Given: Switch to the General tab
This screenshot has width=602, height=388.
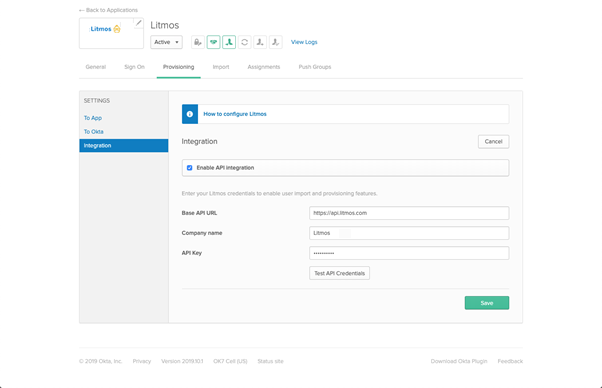Looking at the screenshot, I should [x=96, y=67].
